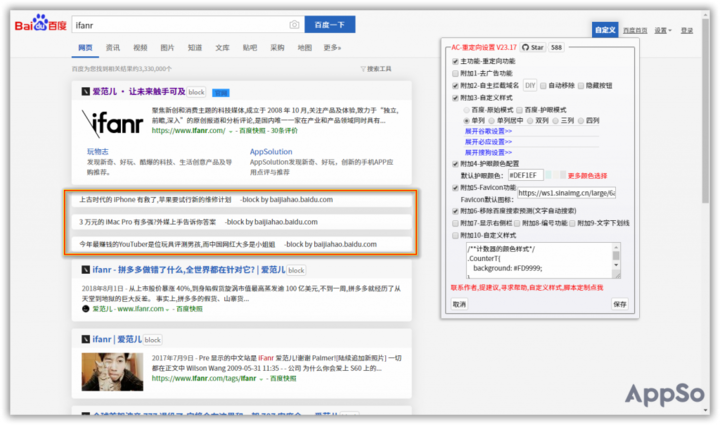Click block tag on 爱范儿·让未来触手可及
Screen dimensions: 720x425
pyautogui.click(x=197, y=92)
